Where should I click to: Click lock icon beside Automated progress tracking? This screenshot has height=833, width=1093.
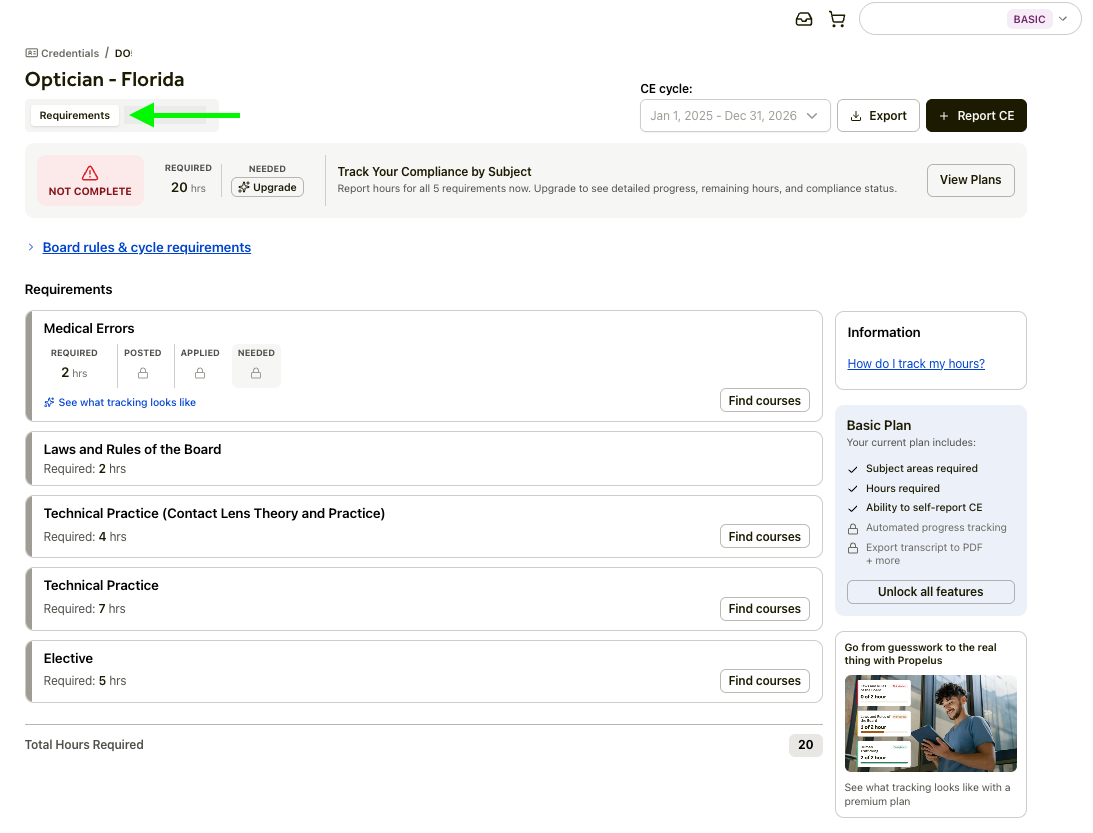pyautogui.click(x=853, y=528)
